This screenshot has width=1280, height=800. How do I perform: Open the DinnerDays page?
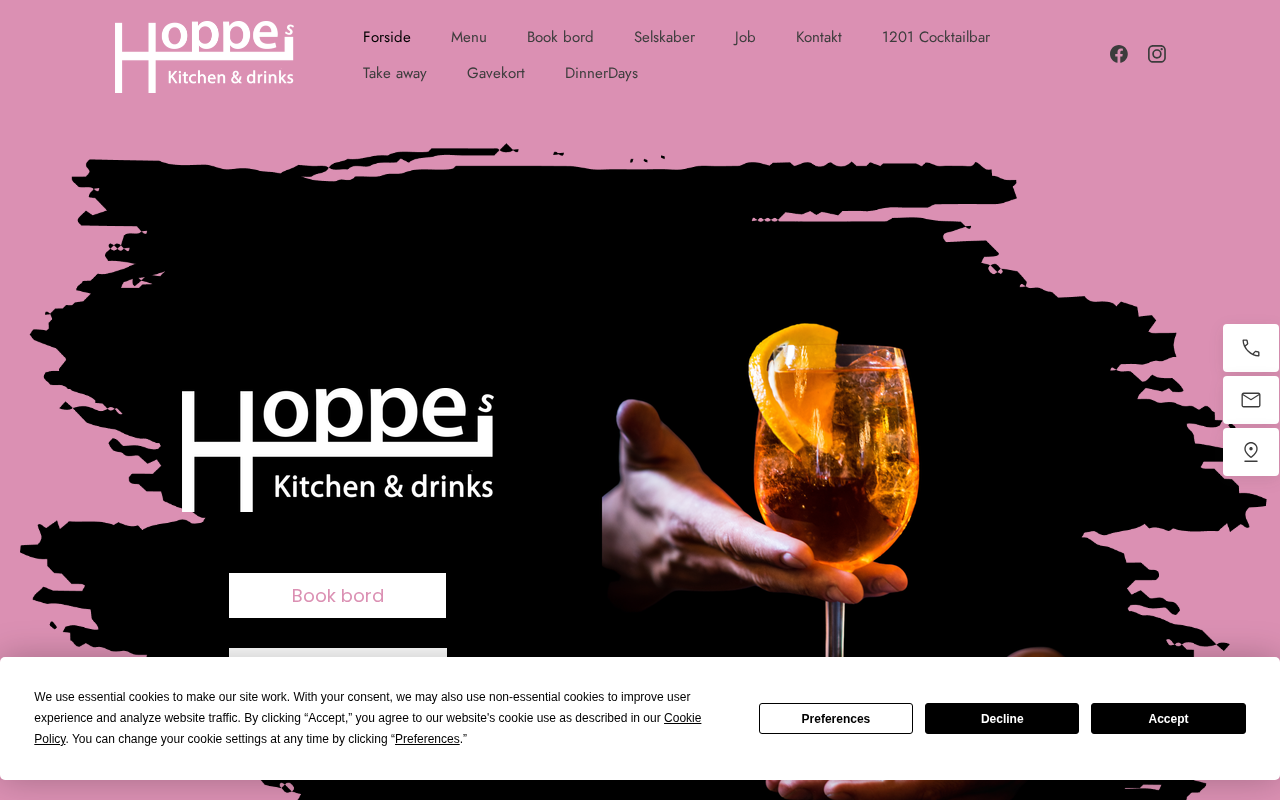point(601,73)
